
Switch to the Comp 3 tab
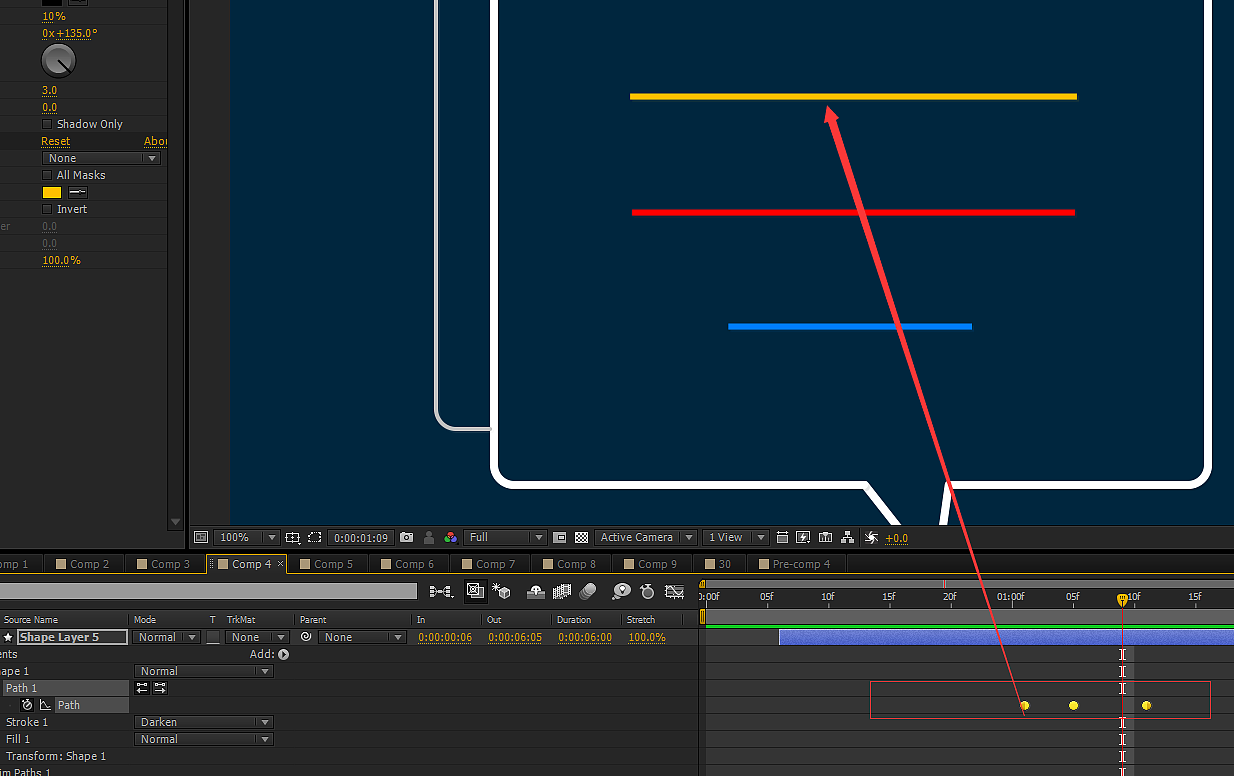[163, 564]
